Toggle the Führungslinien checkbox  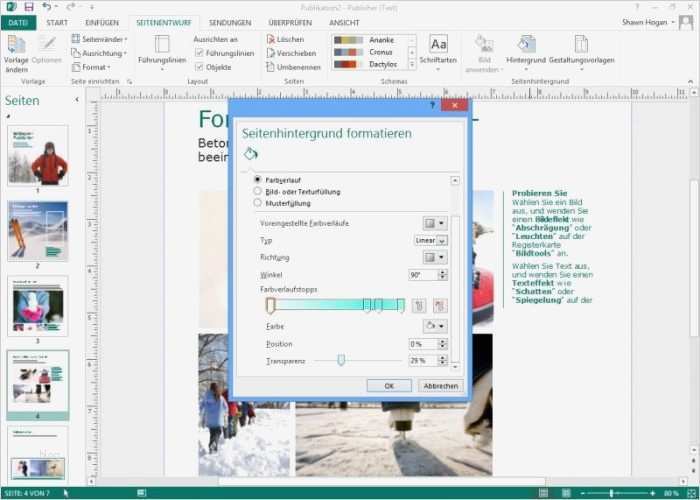point(200,53)
